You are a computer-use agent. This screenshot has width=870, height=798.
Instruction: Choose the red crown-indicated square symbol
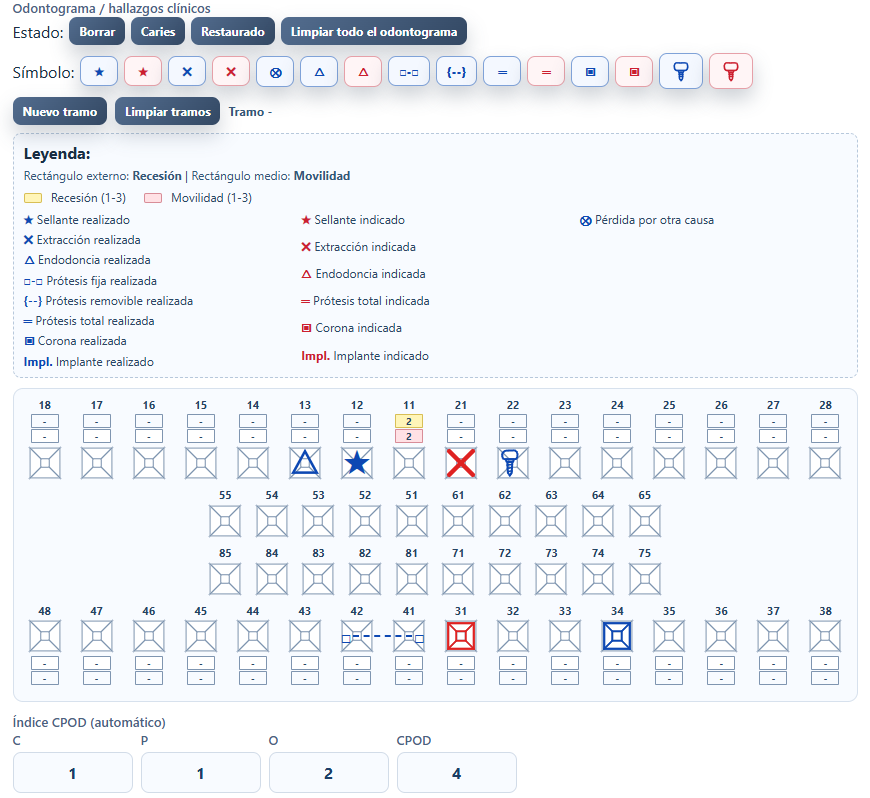pyautogui.click(x=634, y=72)
